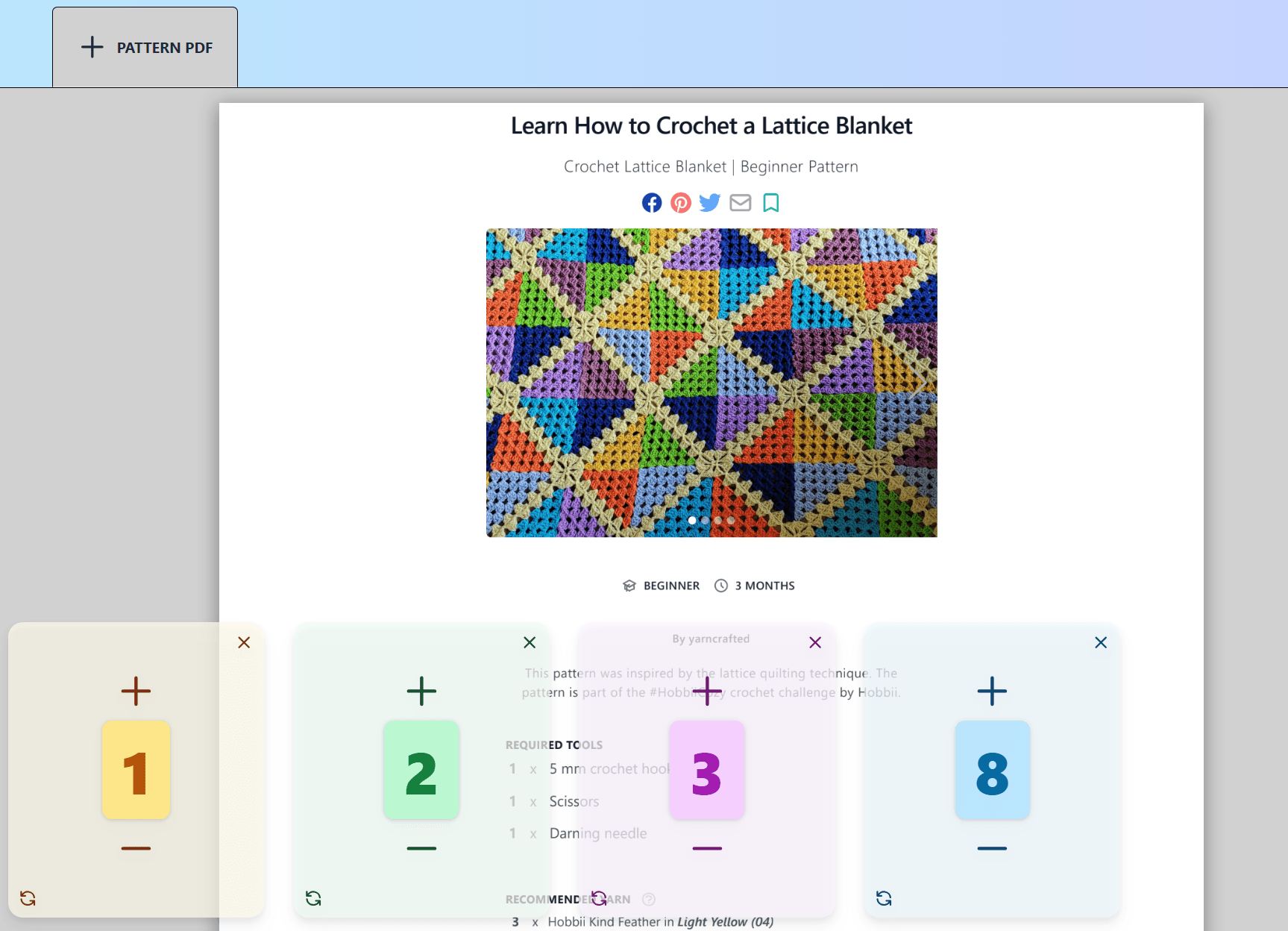Share the pattern on Facebook
1288x931 pixels.
[x=651, y=203]
